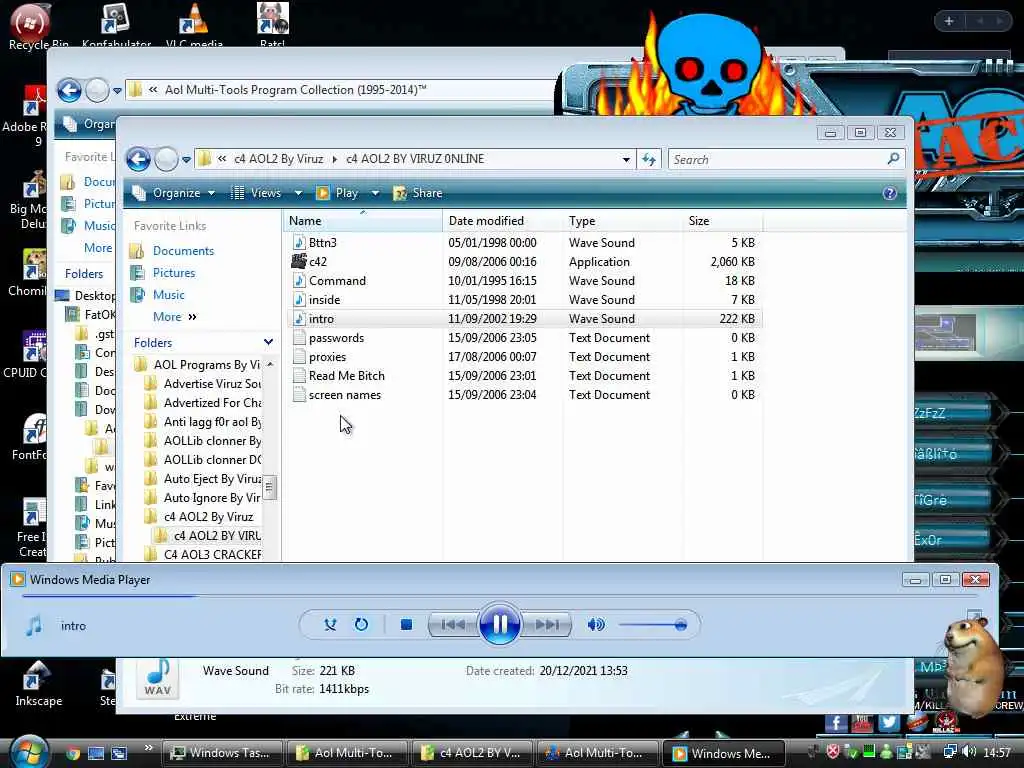Screen dimensions: 1024x768
Task: Refresh the c4 AOL2 folder view
Action: (x=648, y=159)
